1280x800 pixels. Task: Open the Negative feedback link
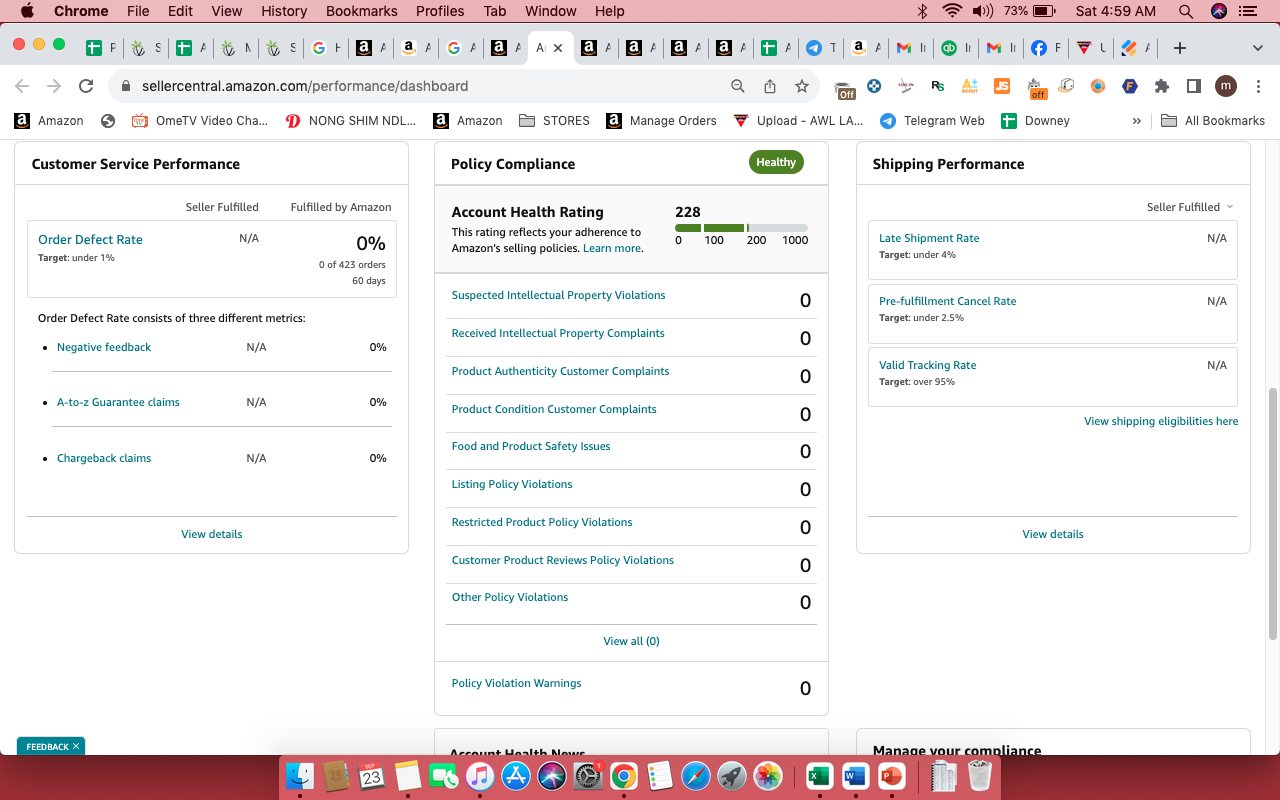click(x=104, y=347)
